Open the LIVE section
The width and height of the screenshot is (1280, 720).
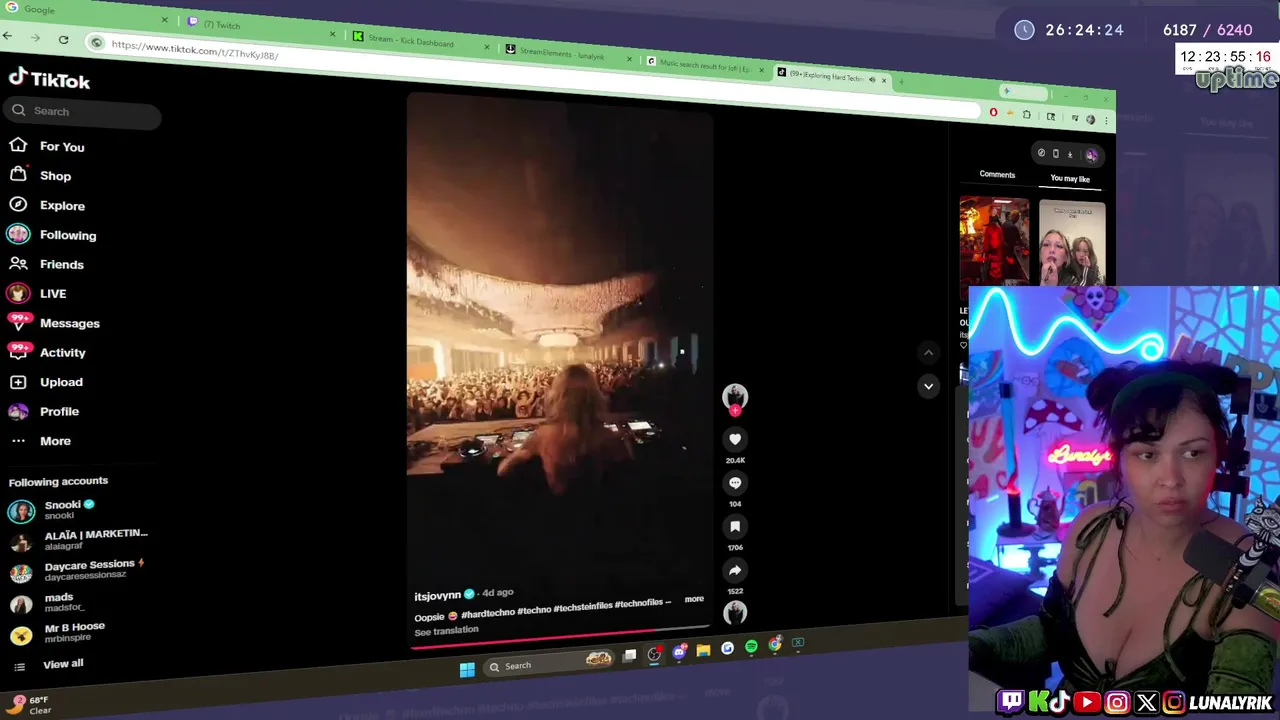(37, 293)
